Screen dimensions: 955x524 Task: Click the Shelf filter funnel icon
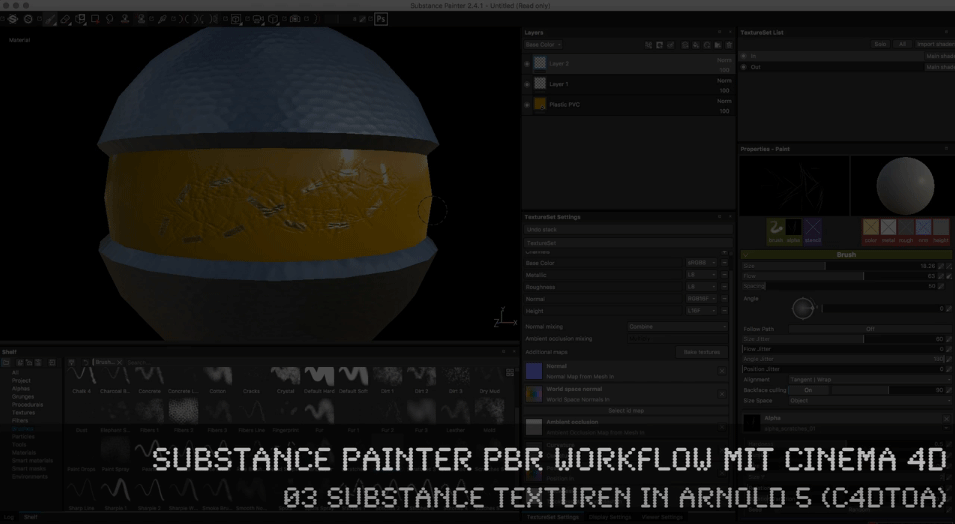(71, 363)
